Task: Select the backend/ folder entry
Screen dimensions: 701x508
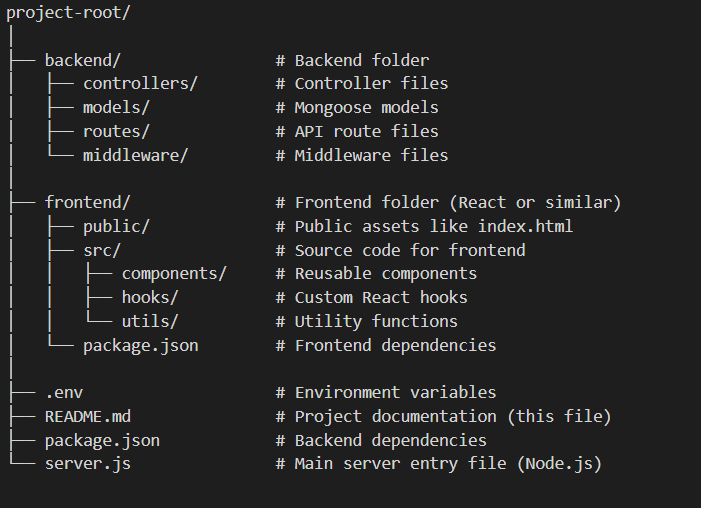Action: point(83,60)
